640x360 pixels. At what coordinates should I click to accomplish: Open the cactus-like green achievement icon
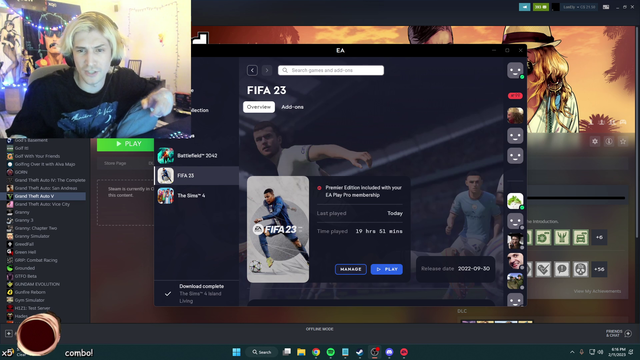pos(562,237)
